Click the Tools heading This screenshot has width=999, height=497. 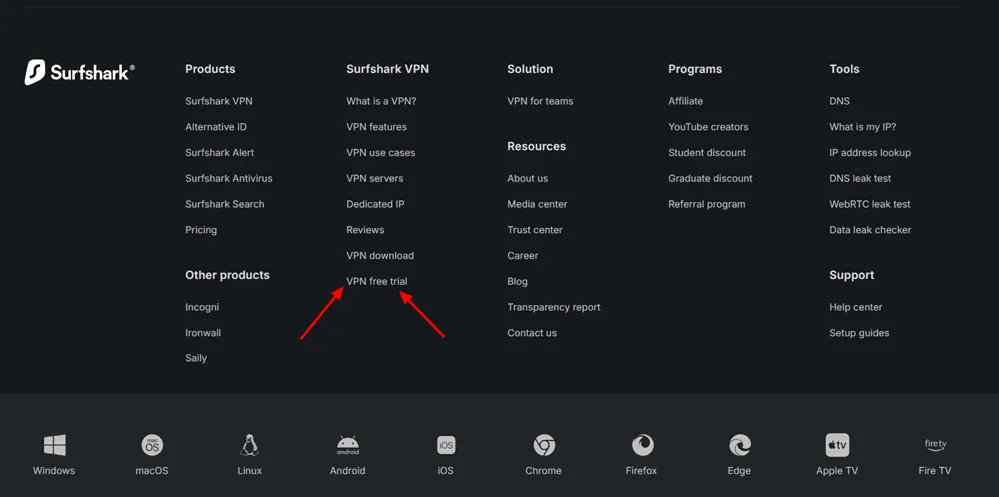844,69
